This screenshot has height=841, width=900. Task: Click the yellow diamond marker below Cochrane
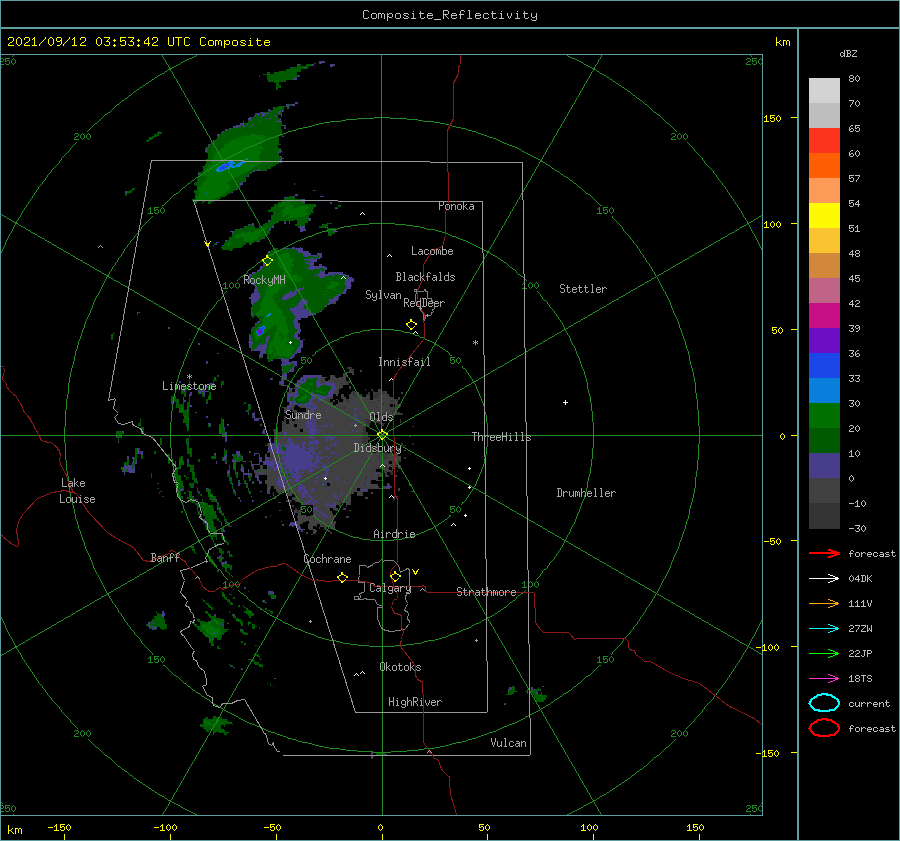pyautogui.click(x=342, y=578)
